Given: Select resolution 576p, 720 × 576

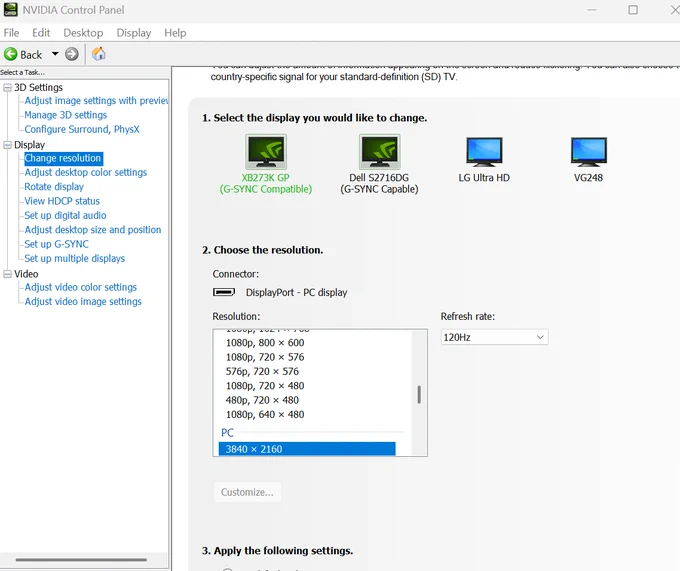Looking at the screenshot, I should coord(262,371).
